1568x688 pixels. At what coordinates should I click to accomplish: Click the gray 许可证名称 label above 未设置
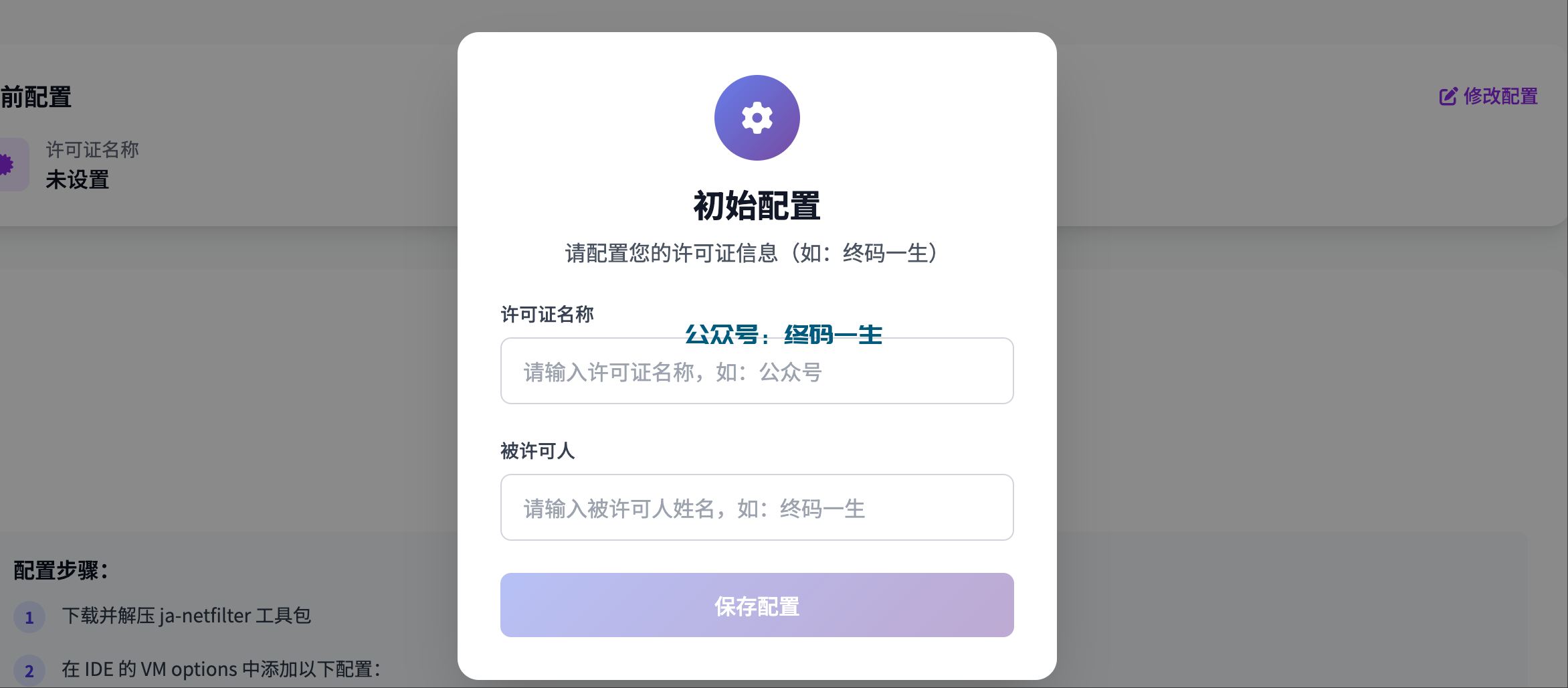[92, 149]
